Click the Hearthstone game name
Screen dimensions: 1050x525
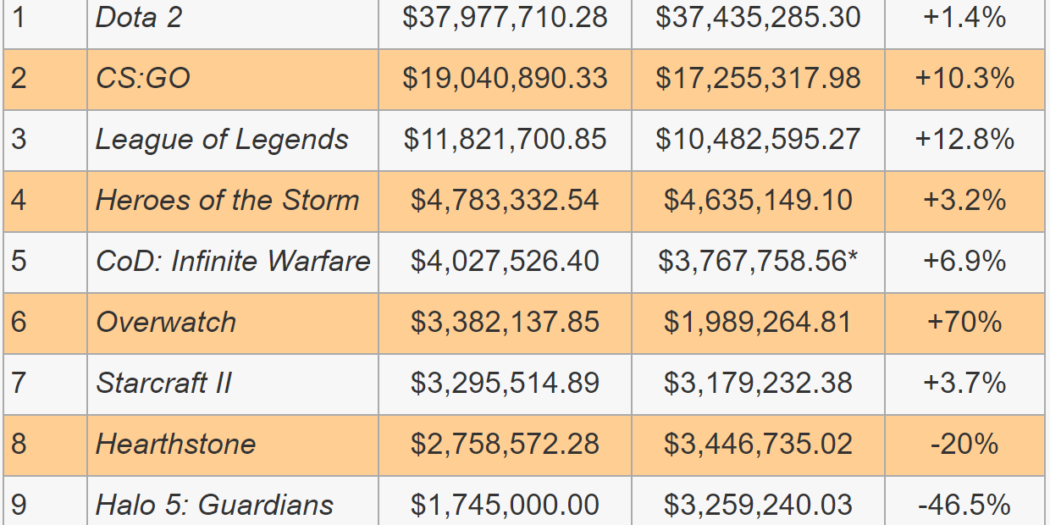click(175, 444)
